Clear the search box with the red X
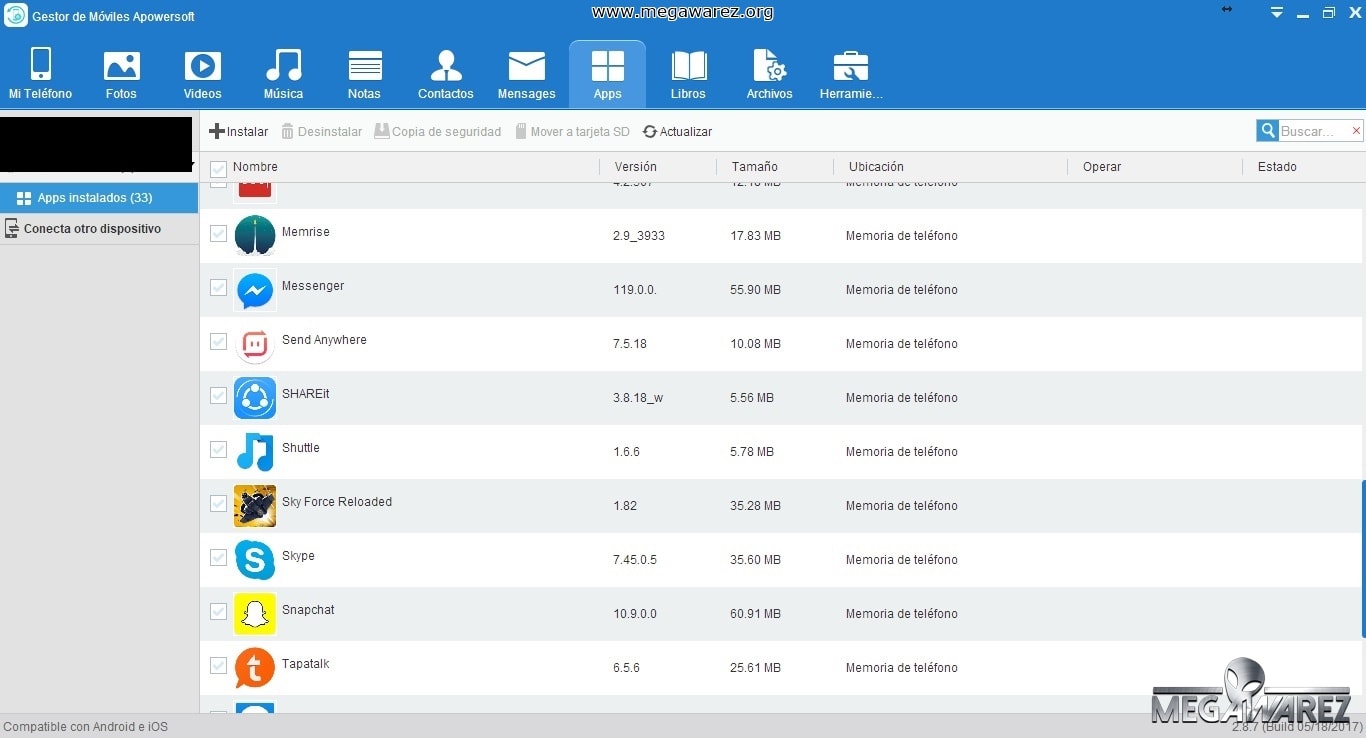Viewport: 1366px width, 738px height. click(1356, 131)
